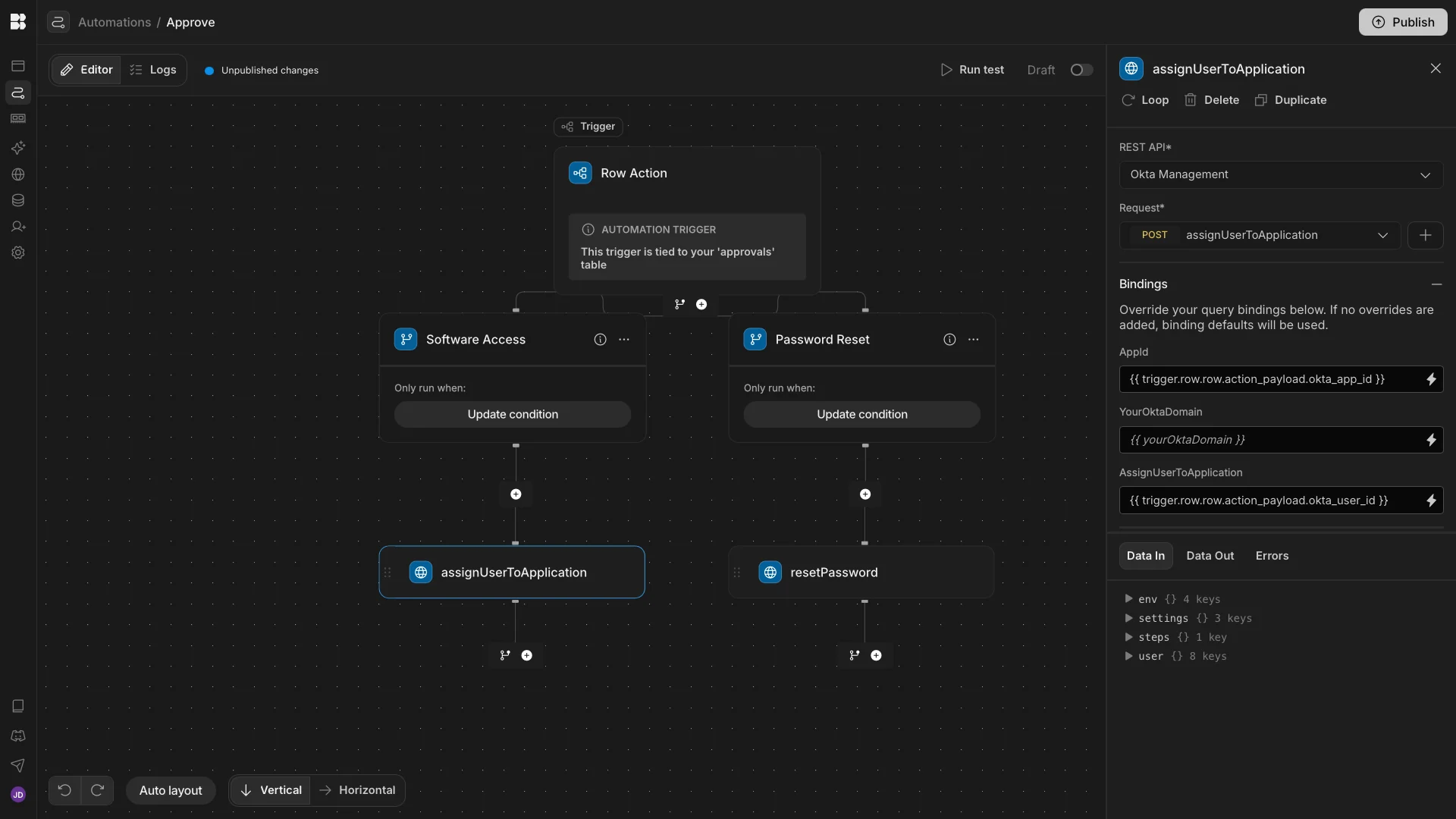Image resolution: width=1456 pixels, height=819 pixels.
Task: Select Vertical layout direction
Action: click(x=271, y=790)
